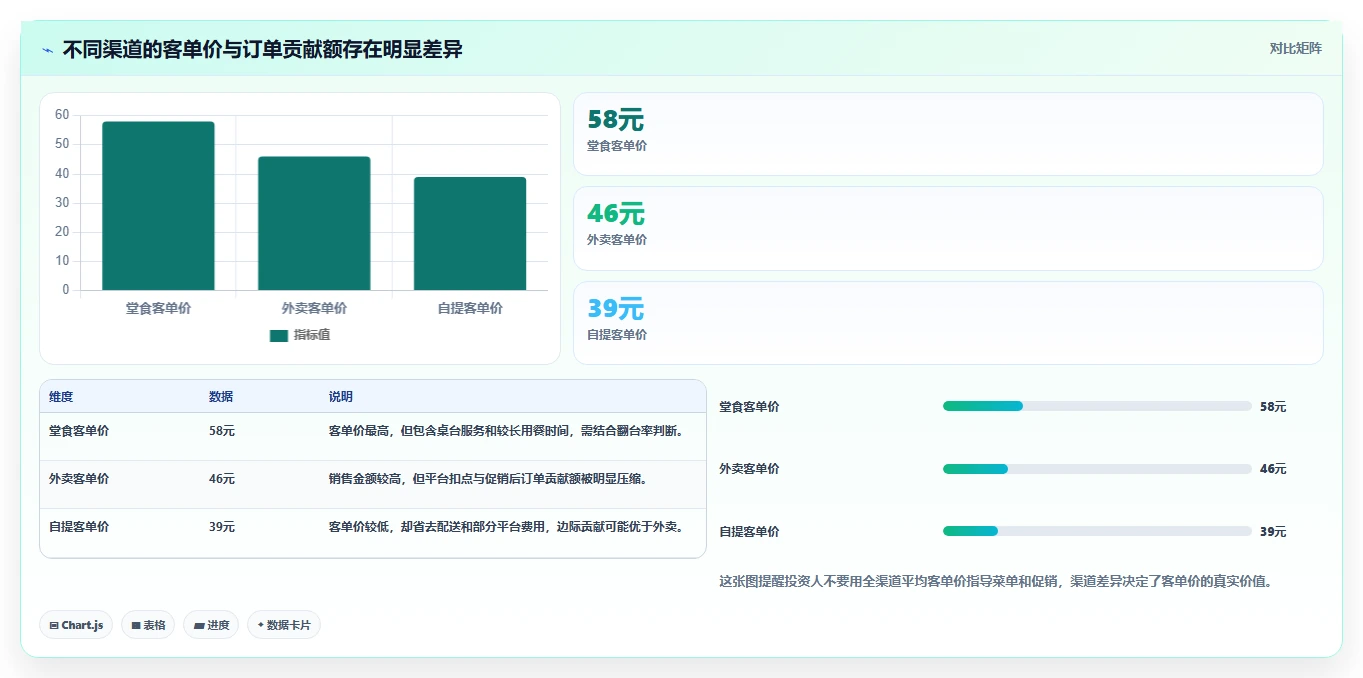Click 自提客单价 cell in the table
This screenshot has height=678, width=1363.
(x=79, y=527)
